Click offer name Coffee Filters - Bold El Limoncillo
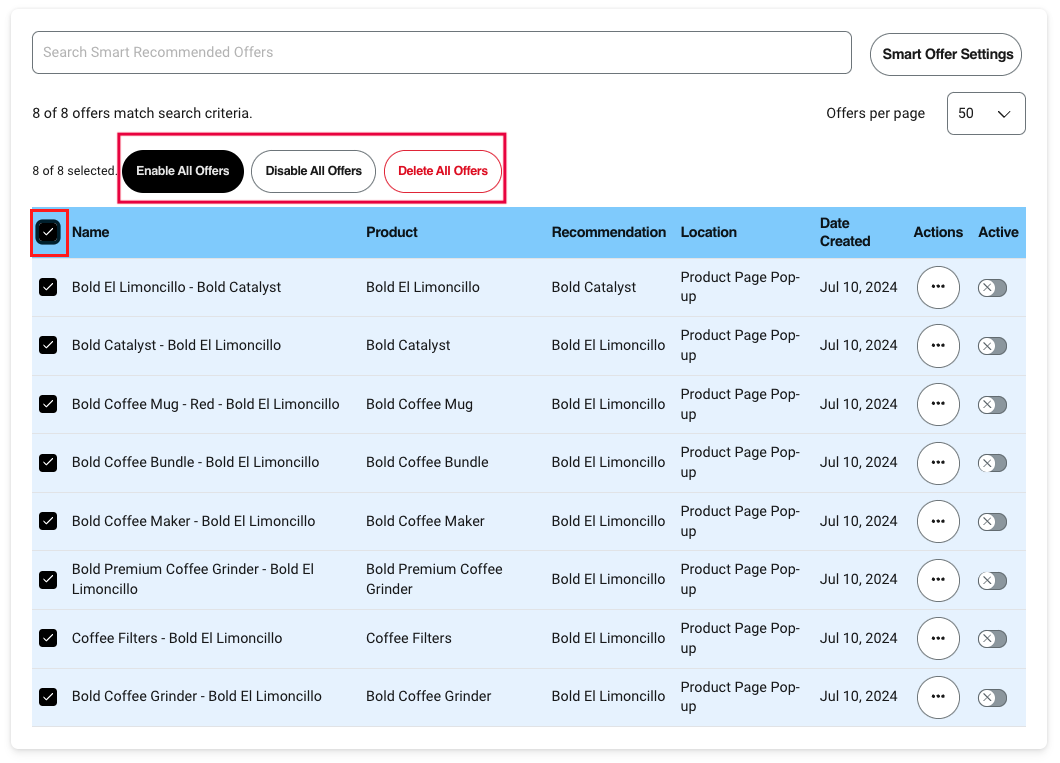Viewport: 1060px width, 763px height. click(x=177, y=638)
